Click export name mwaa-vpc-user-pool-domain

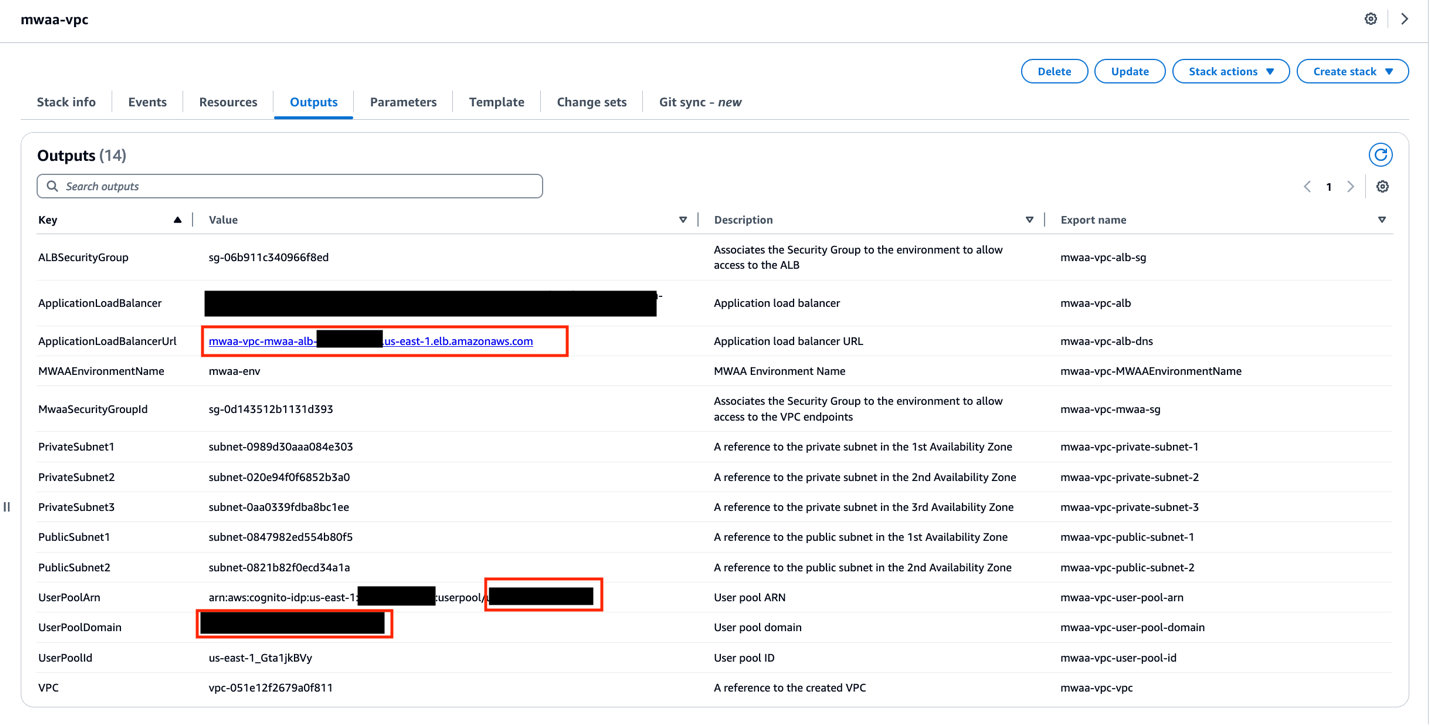point(1132,628)
